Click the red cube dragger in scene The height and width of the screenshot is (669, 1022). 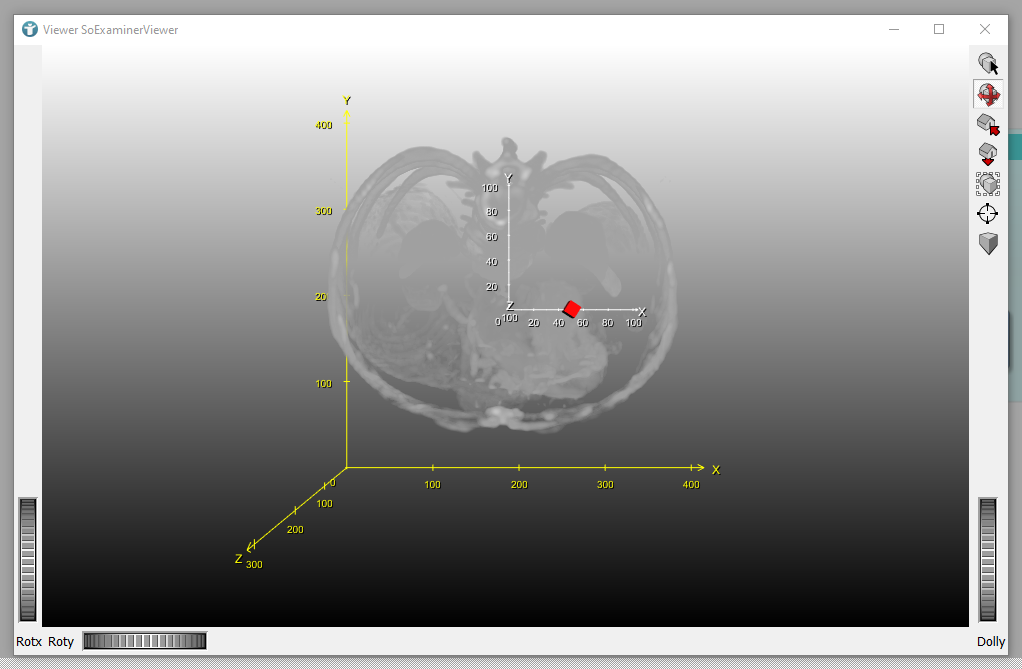pyautogui.click(x=572, y=309)
